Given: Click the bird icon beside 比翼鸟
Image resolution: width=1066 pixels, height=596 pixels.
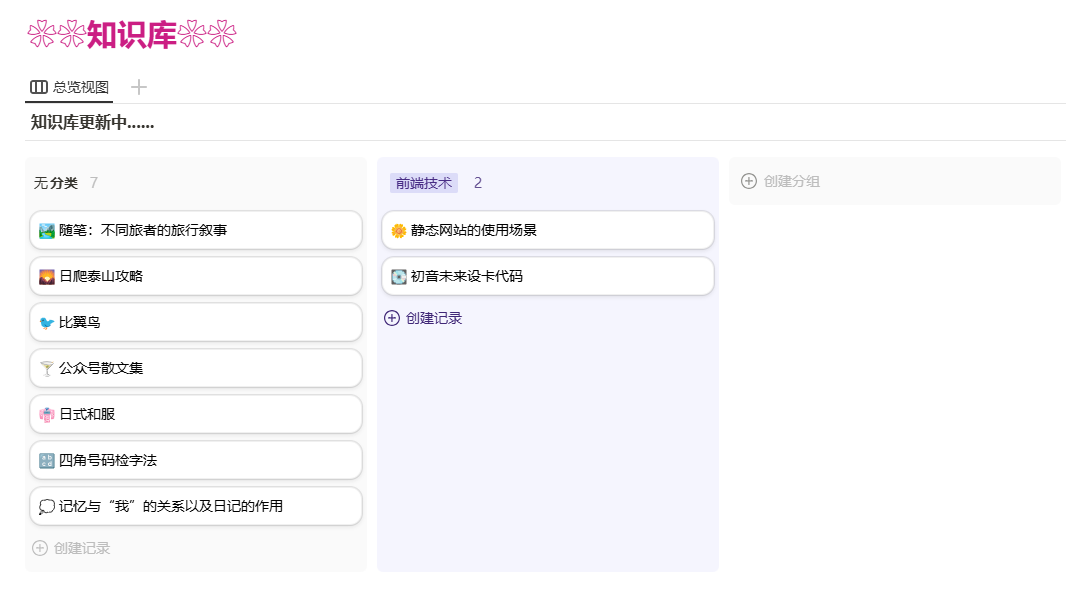Looking at the screenshot, I should pos(46,323).
